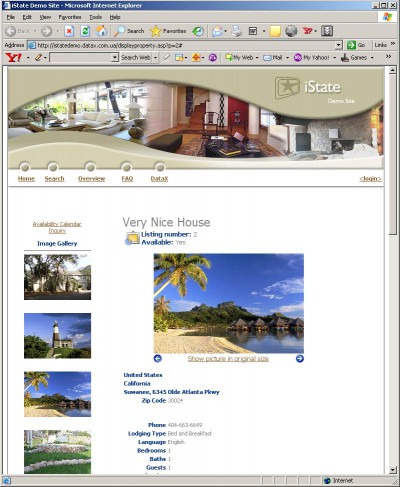
Task: Select the tropical beach thumbnail
Action: tap(57, 394)
